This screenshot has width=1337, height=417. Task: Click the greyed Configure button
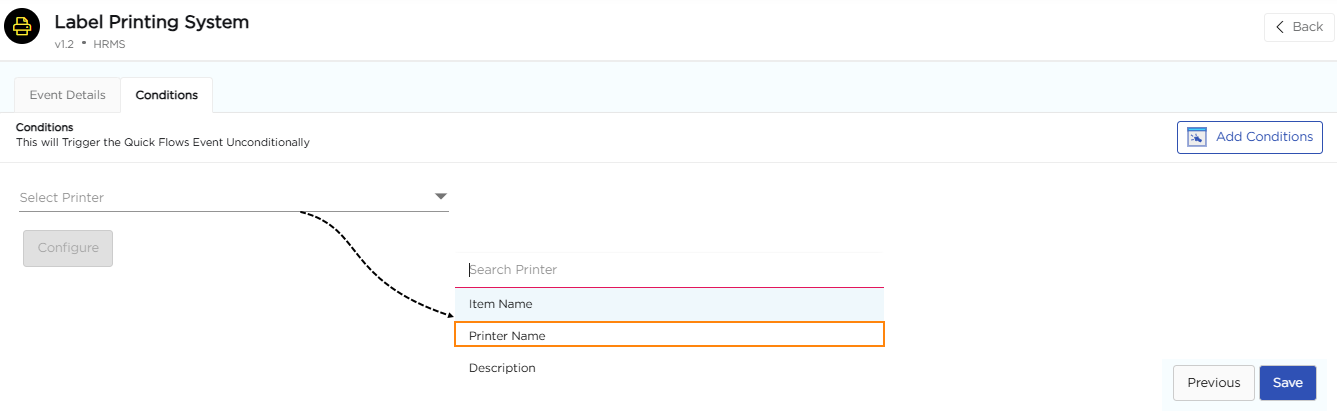[68, 248]
